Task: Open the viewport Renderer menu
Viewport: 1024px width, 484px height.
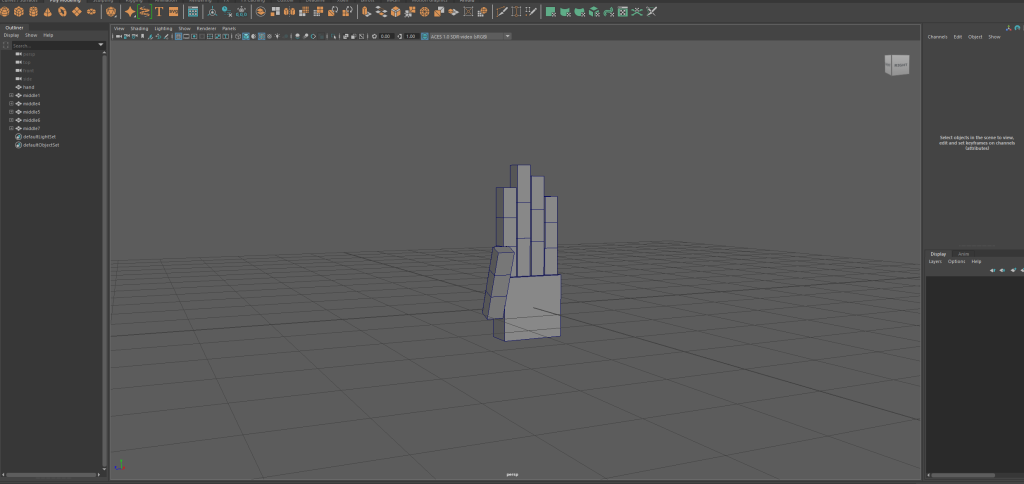Action: pos(206,29)
